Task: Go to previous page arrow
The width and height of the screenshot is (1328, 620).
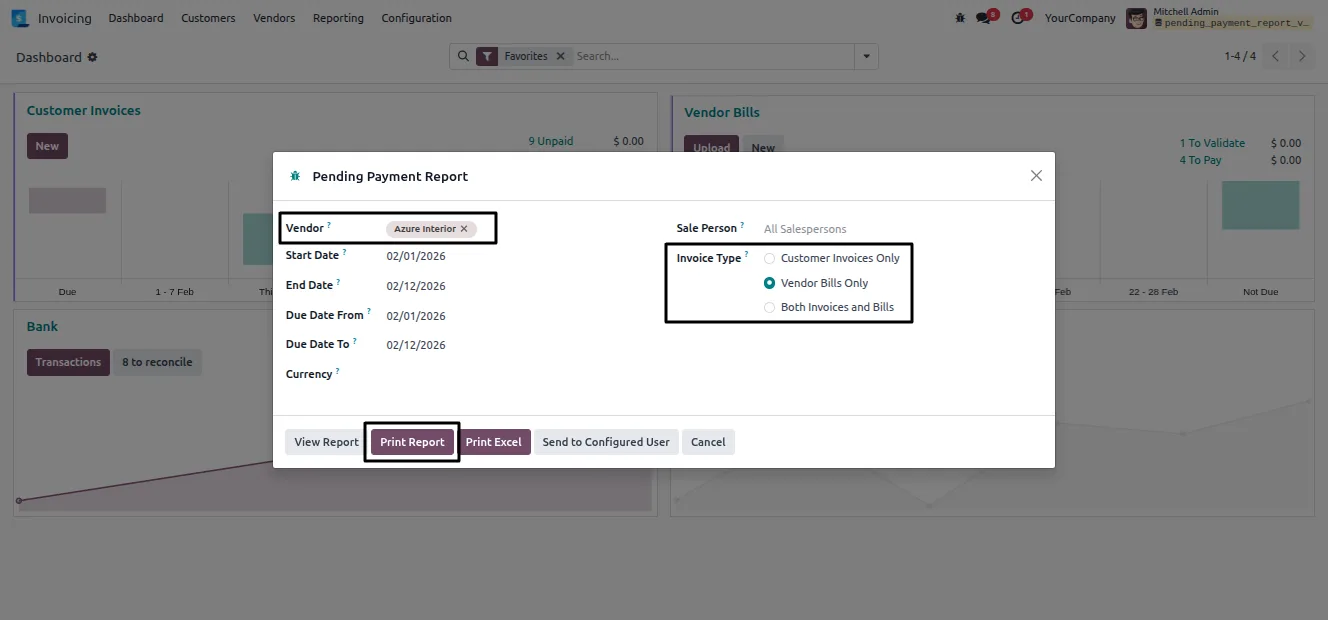Action: 1276,57
